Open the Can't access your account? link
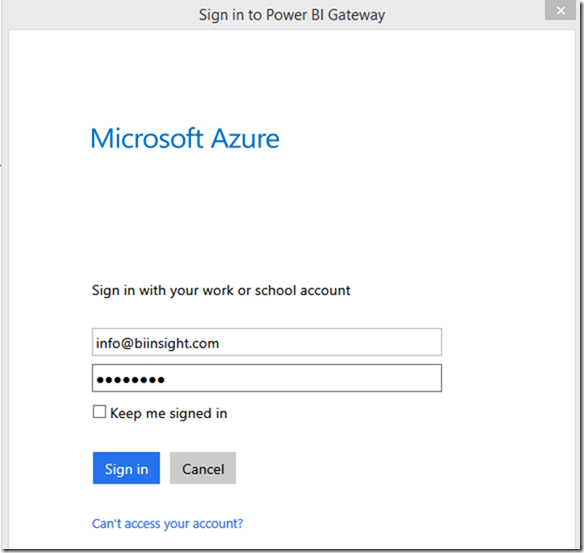 point(168,524)
